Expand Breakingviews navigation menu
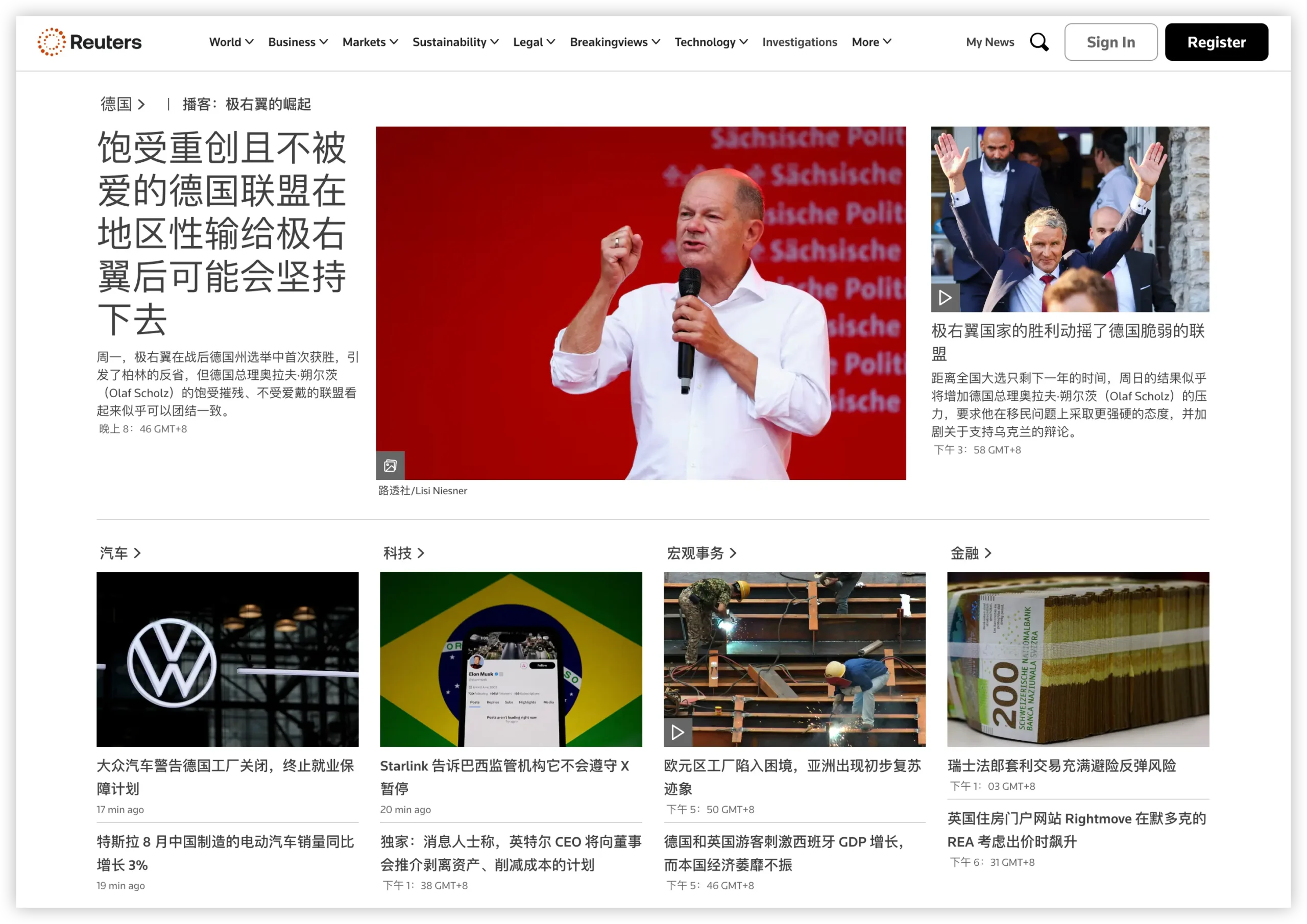This screenshot has height=924, width=1307. [x=615, y=41]
